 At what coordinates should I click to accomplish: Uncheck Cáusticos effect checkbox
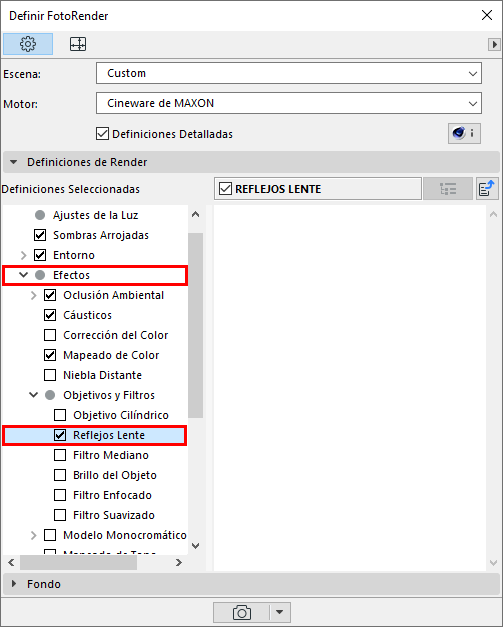pos(50,315)
